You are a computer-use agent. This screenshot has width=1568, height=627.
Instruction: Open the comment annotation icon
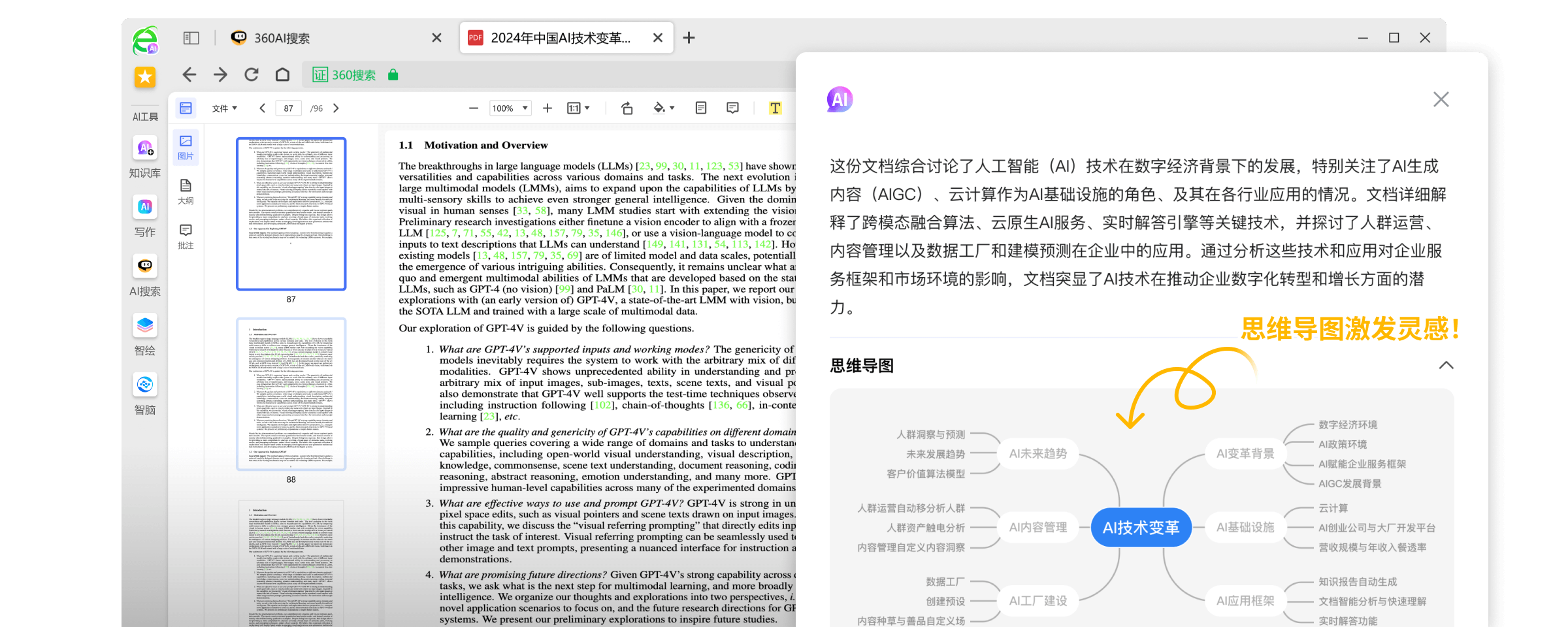pos(732,108)
